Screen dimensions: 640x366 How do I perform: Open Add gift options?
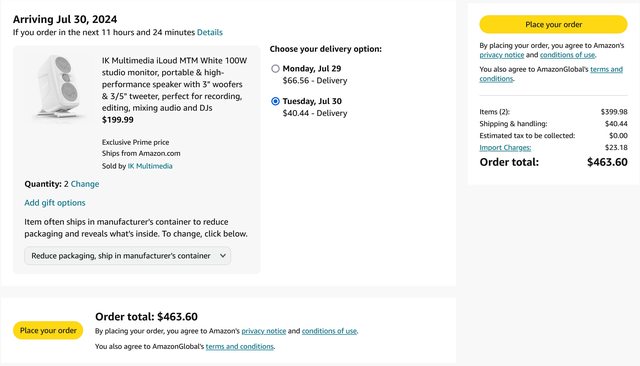pyautogui.click(x=55, y=203)
